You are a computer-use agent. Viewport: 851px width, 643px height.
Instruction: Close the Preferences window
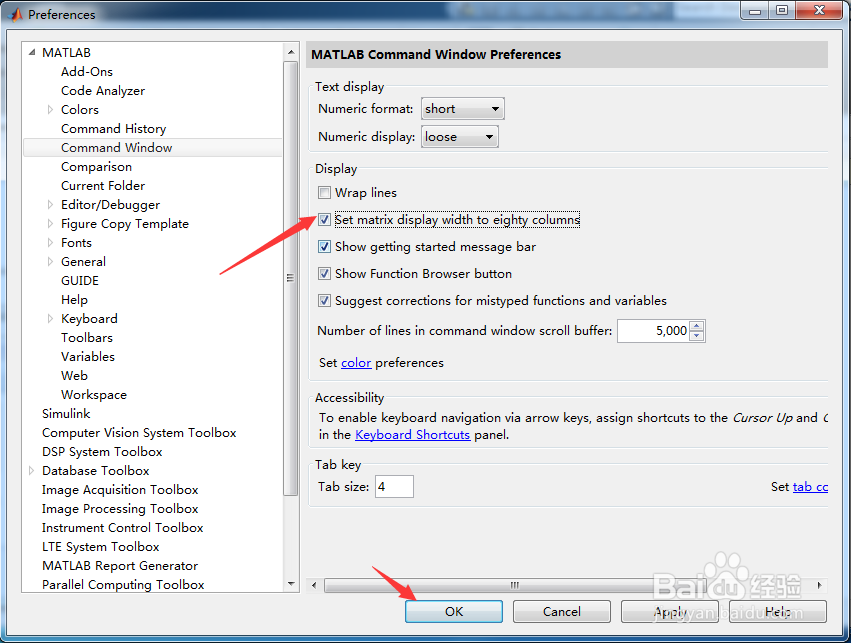820,10
